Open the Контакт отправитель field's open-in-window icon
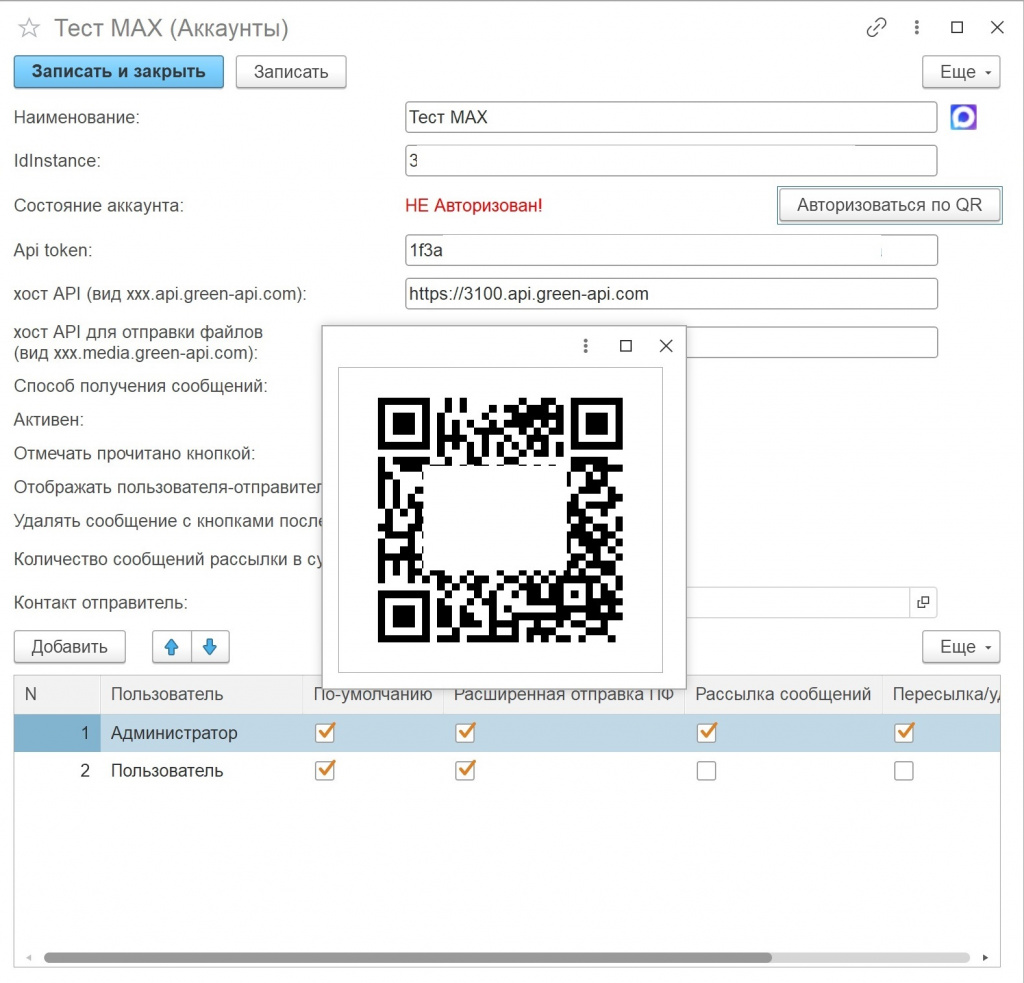Viewport: 1024px width, 983px height. tap(923, 602)
